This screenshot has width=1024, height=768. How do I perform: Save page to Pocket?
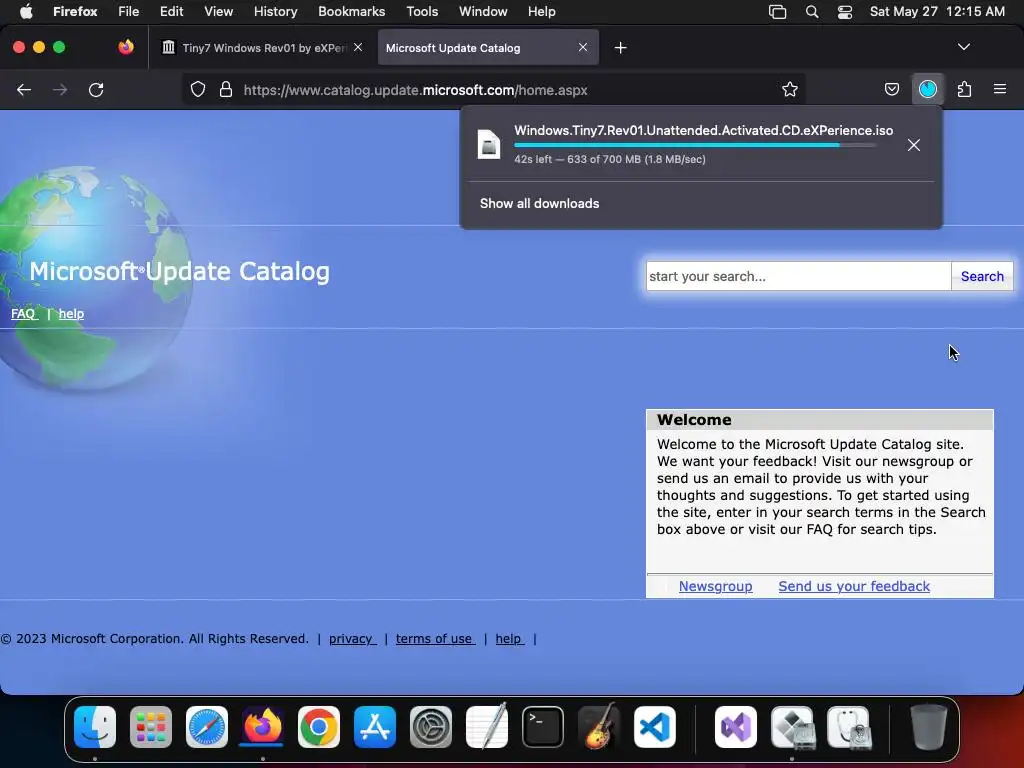[x=891, y=89]
